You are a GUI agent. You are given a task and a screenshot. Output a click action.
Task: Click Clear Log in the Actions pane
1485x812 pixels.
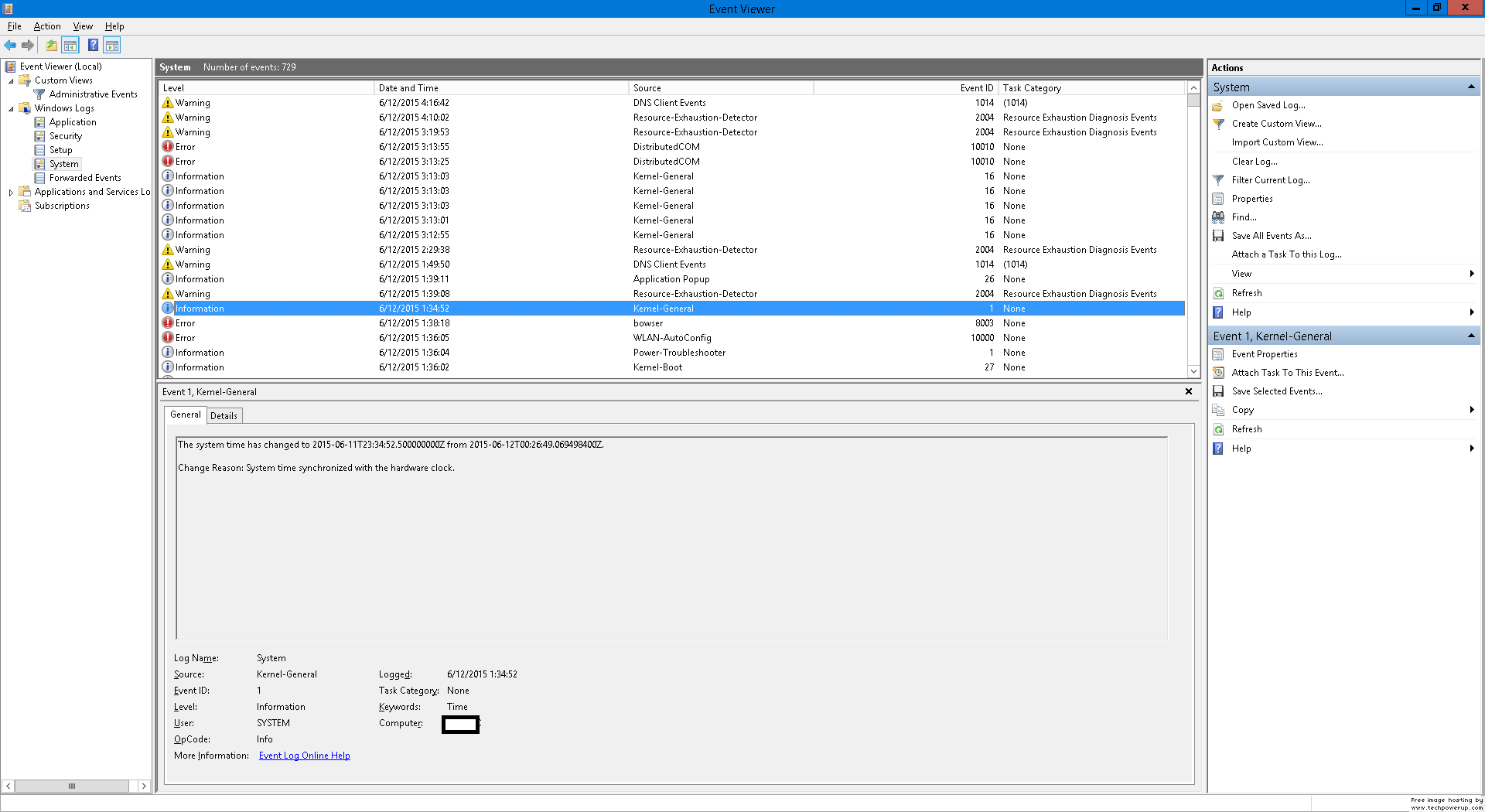1254,161
